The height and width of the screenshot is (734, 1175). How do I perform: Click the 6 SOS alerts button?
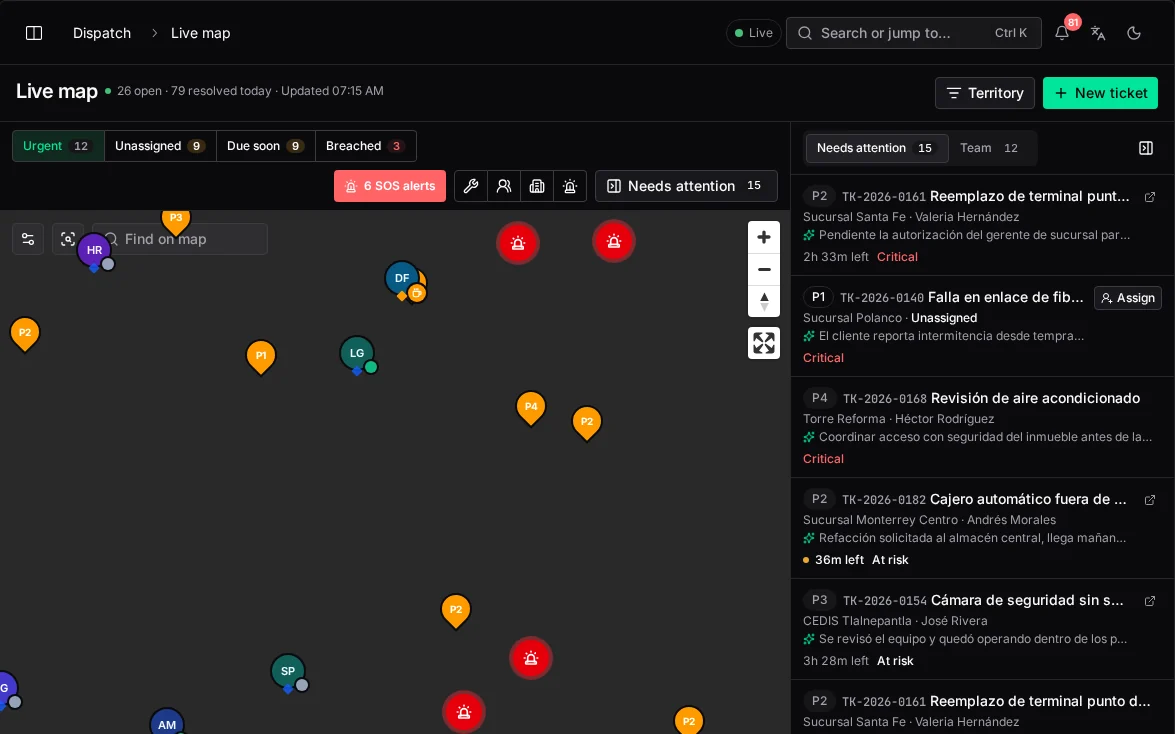tap(390, 186)
